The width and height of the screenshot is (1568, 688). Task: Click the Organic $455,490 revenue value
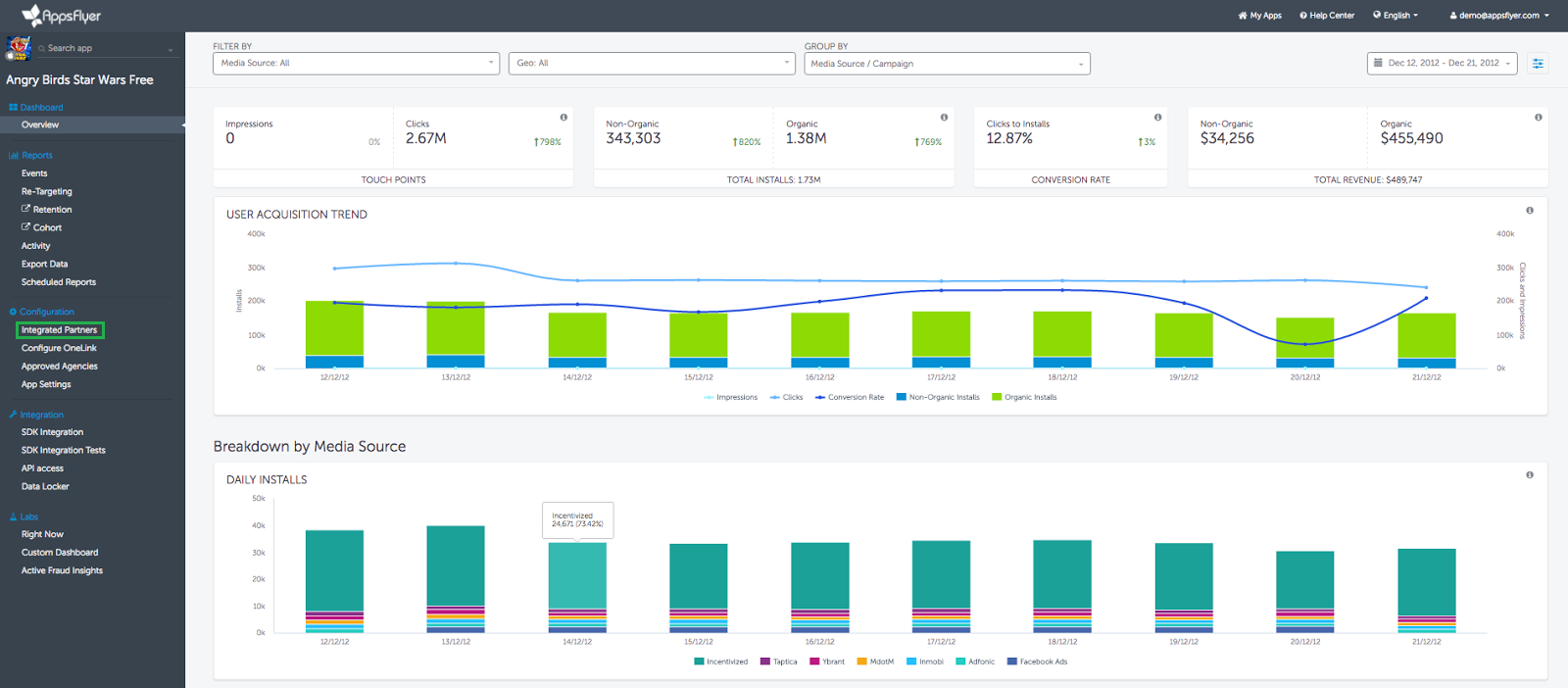coord(1411,138)
